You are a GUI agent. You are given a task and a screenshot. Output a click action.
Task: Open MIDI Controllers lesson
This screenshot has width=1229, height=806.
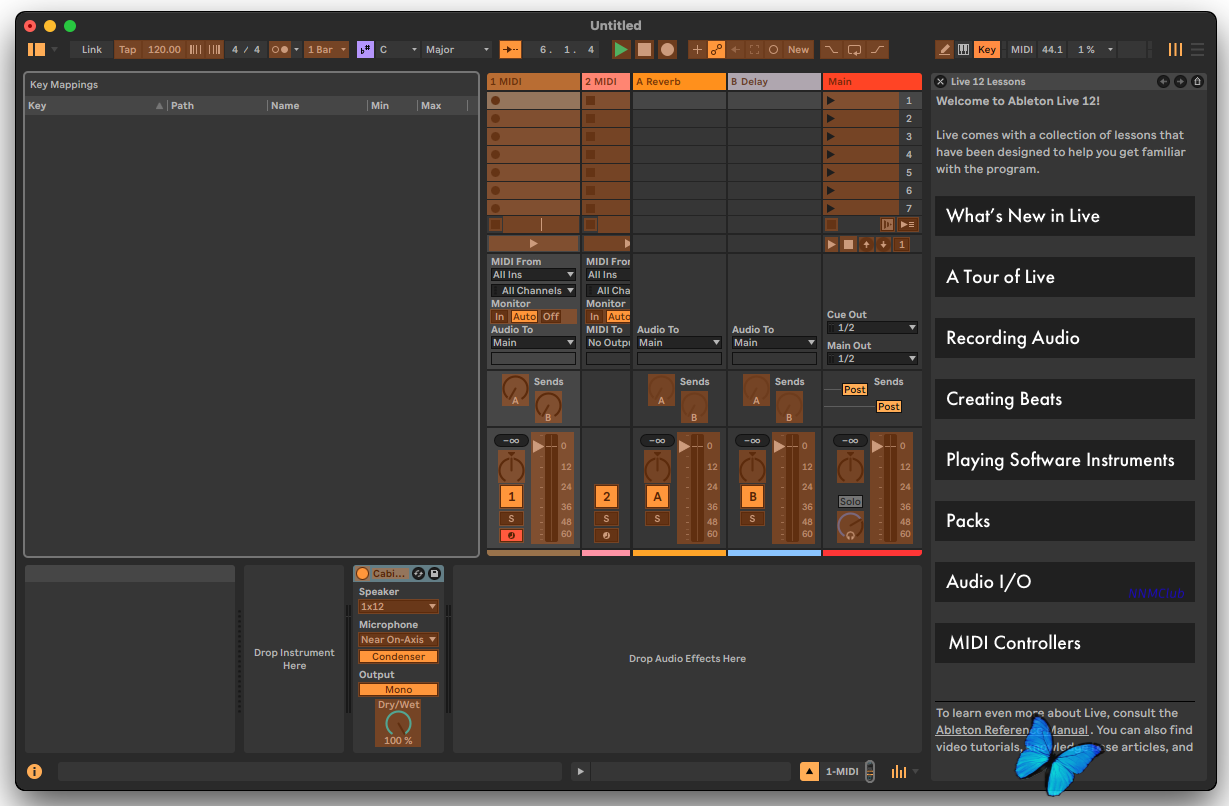pyautogui.click(x=1064, y=643)
